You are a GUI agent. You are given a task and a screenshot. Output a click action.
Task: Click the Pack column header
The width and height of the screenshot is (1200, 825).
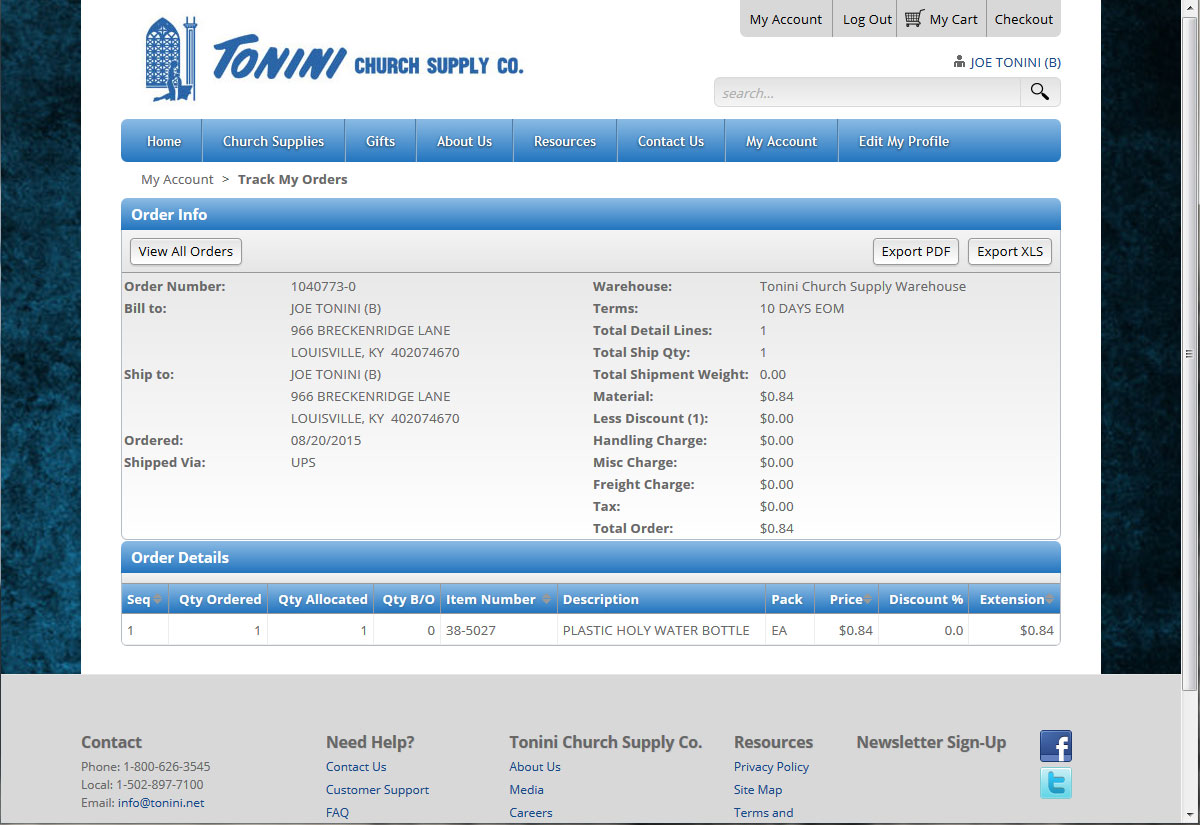click(790, 600)
